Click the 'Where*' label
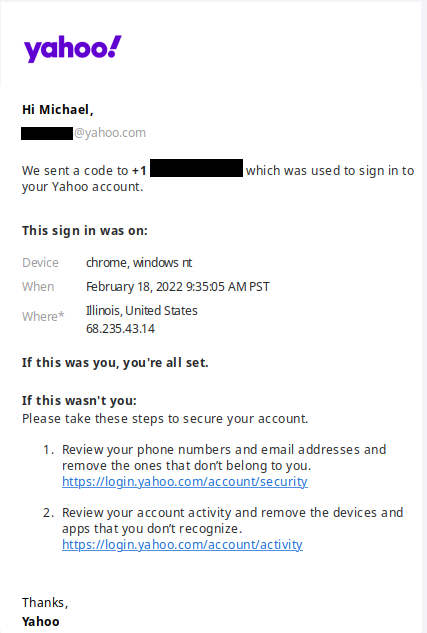 tap(43, 316)
